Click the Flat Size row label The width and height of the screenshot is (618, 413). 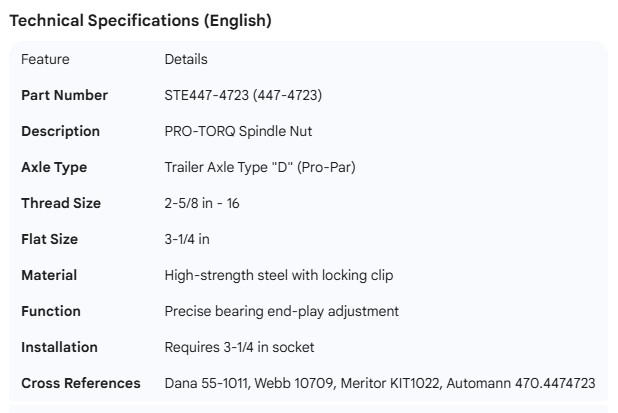[x=49, y=239]
